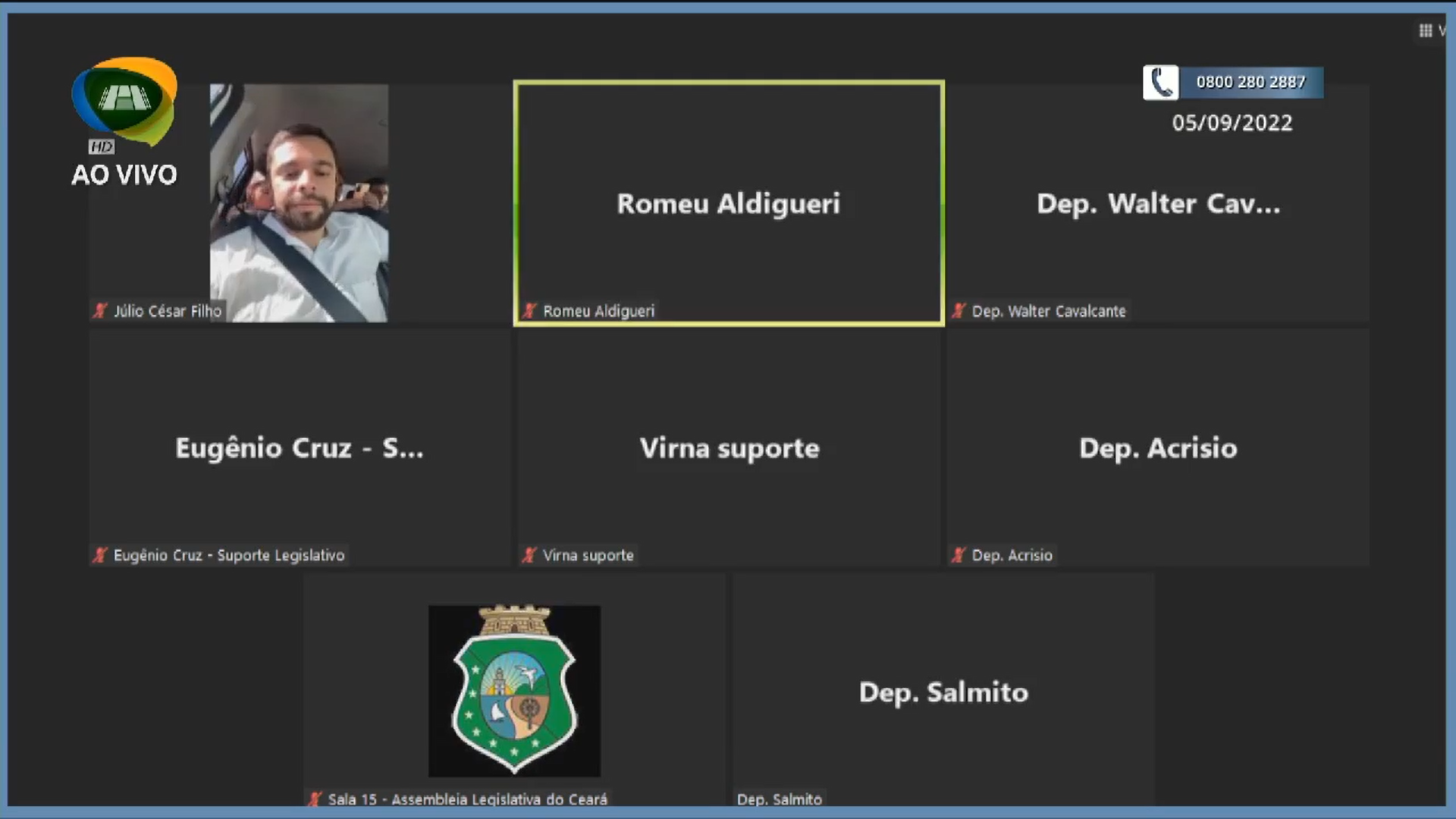The width and height of the screenshot is (1456, 819).
Task: Click the TV Assembleia logo above AO VIVO
Action: pyautogui.click(x=124, y=100)
